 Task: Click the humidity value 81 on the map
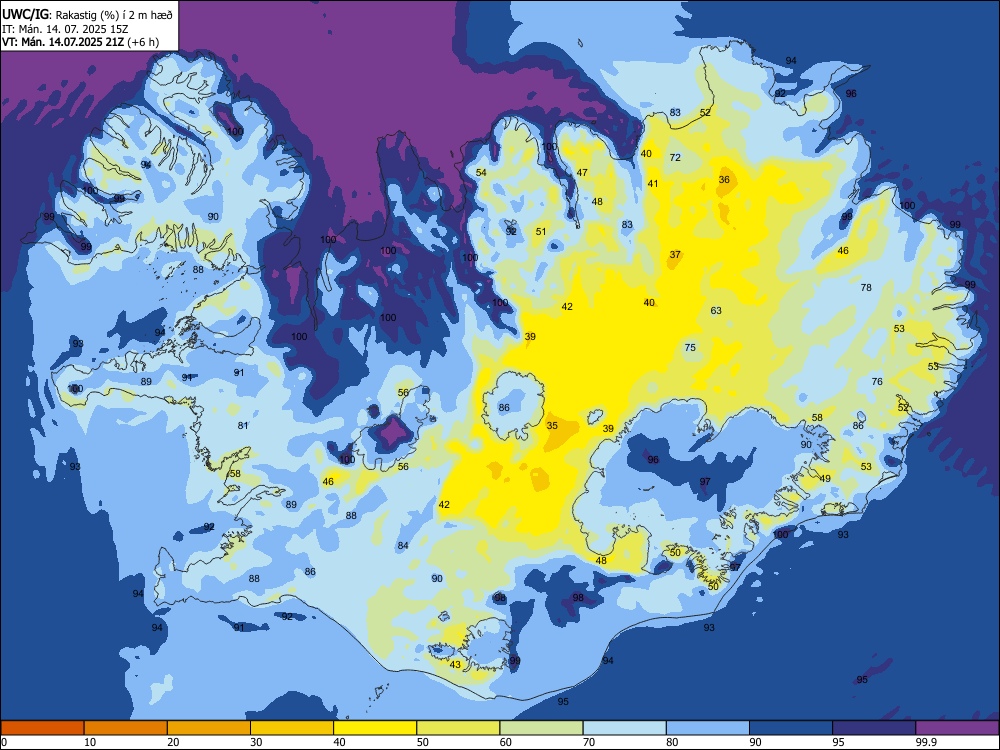[243, 425]
